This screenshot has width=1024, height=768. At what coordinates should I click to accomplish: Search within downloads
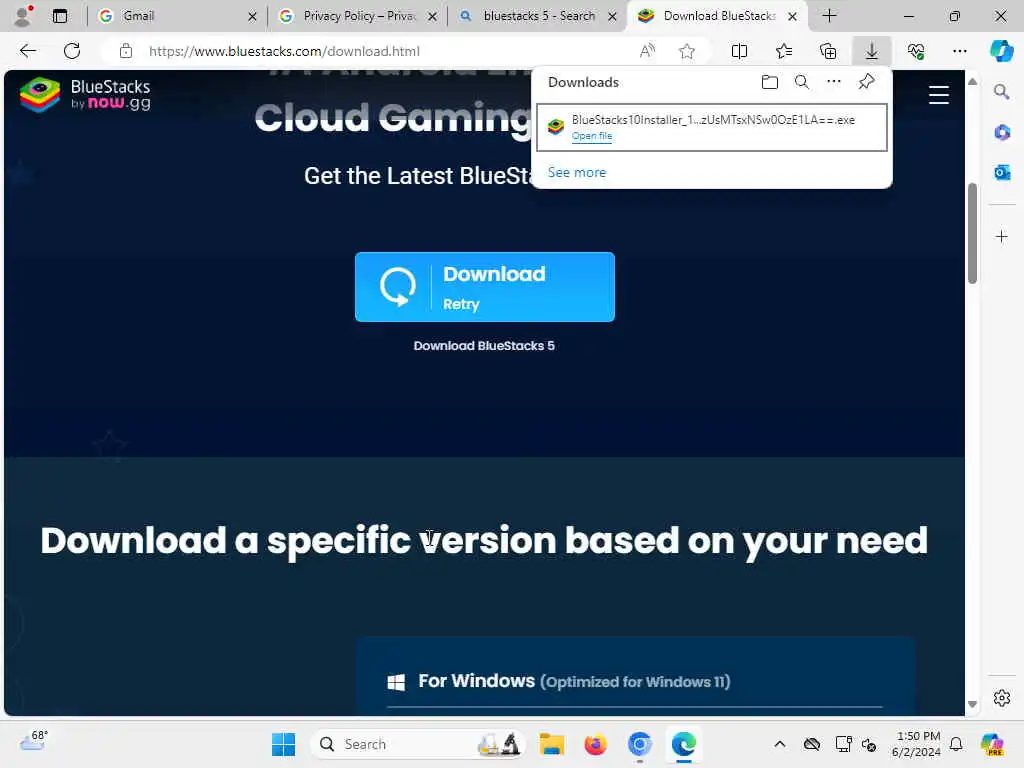click(802, 82)
